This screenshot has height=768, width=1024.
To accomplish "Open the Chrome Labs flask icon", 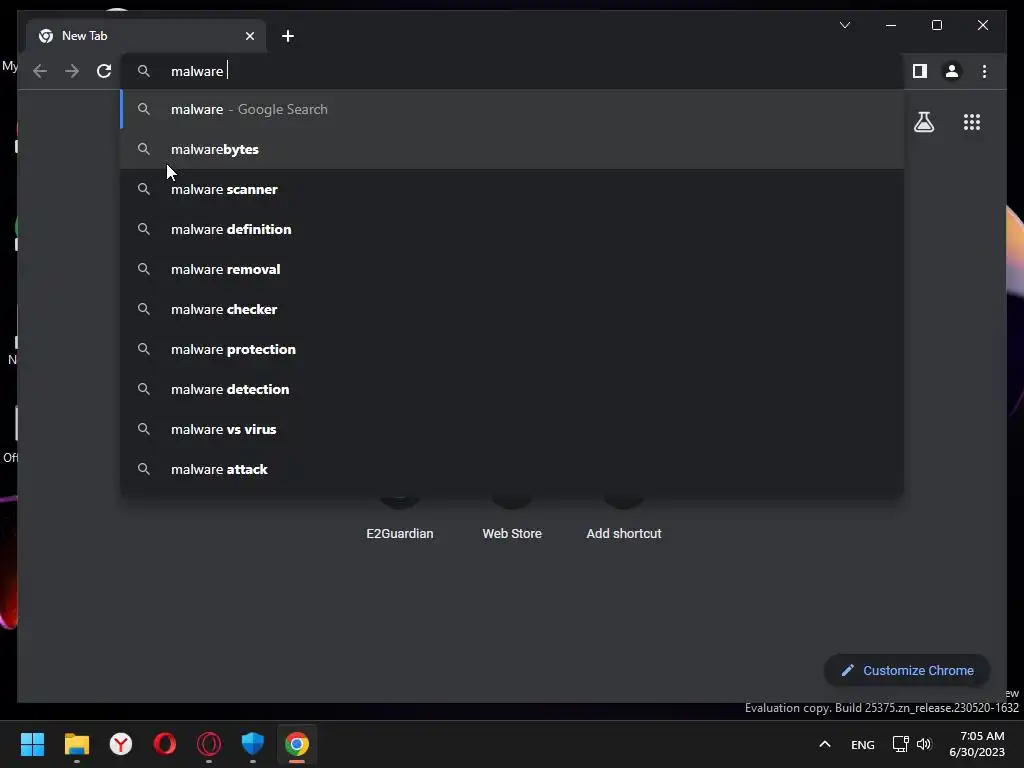I will pos(923,122).
